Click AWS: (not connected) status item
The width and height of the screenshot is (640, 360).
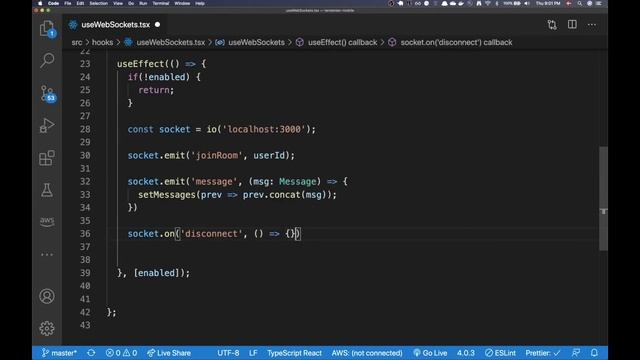367,353
